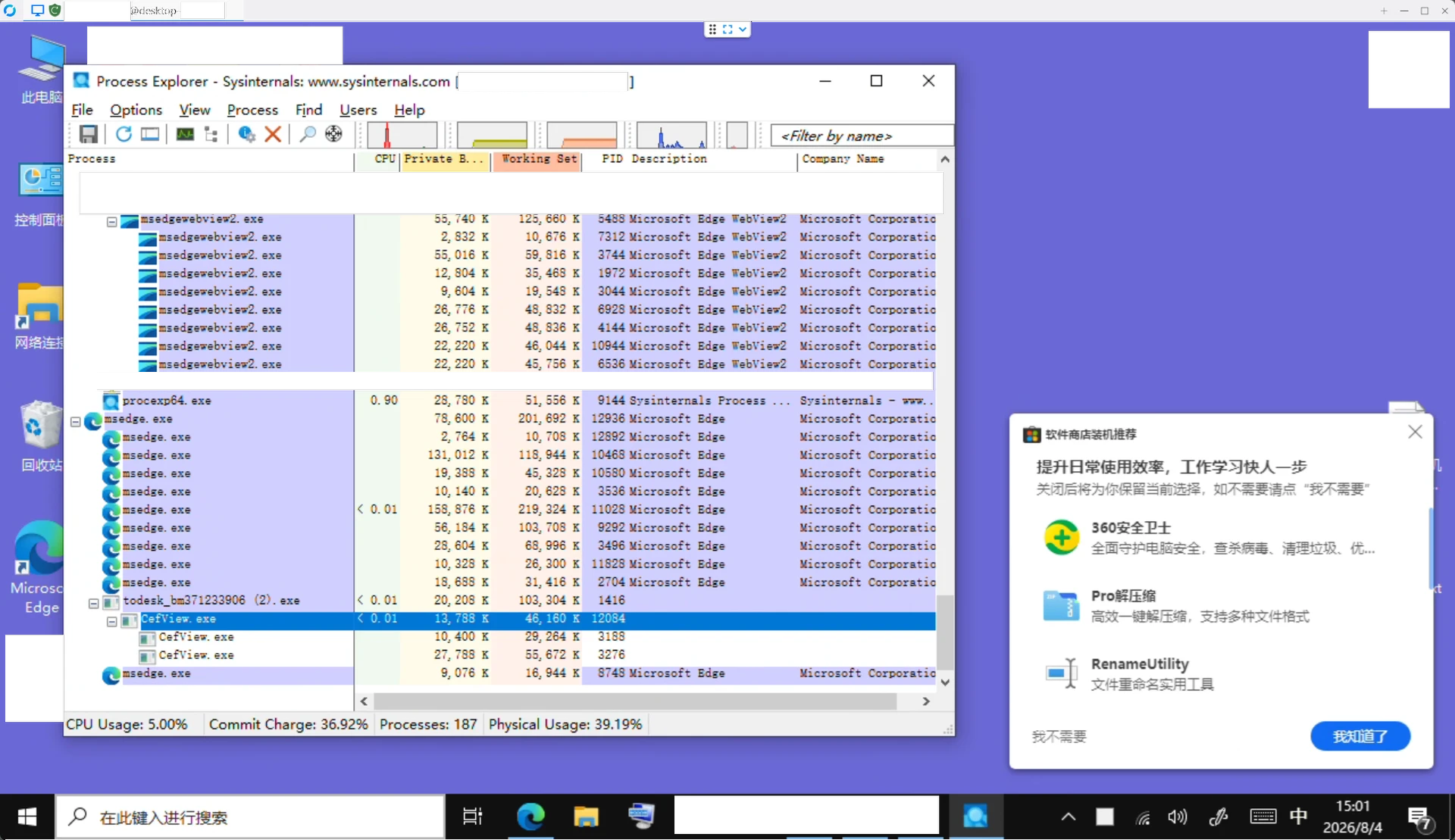Open the File menu

[x=82, y=110]
